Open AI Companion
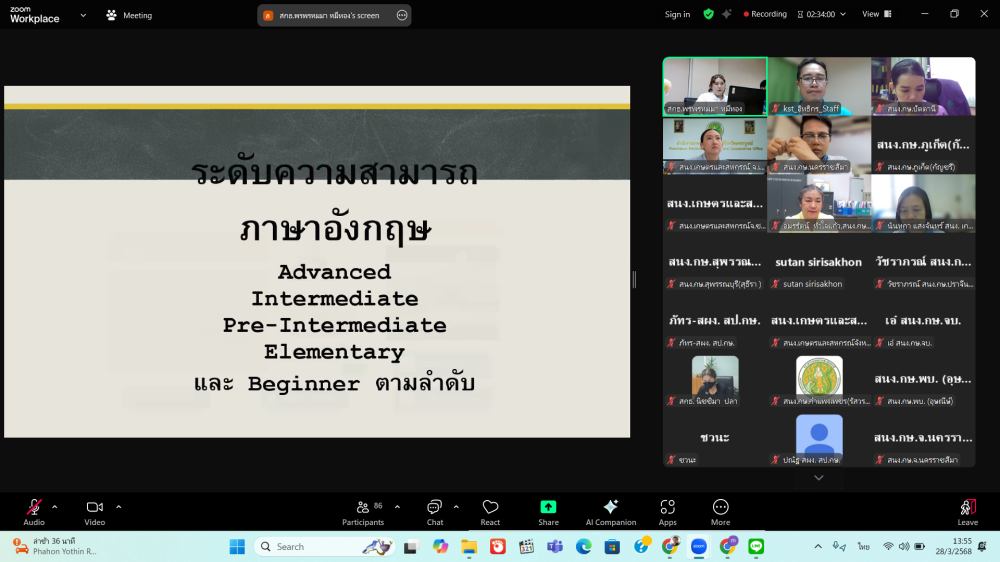 click(610, 512)
